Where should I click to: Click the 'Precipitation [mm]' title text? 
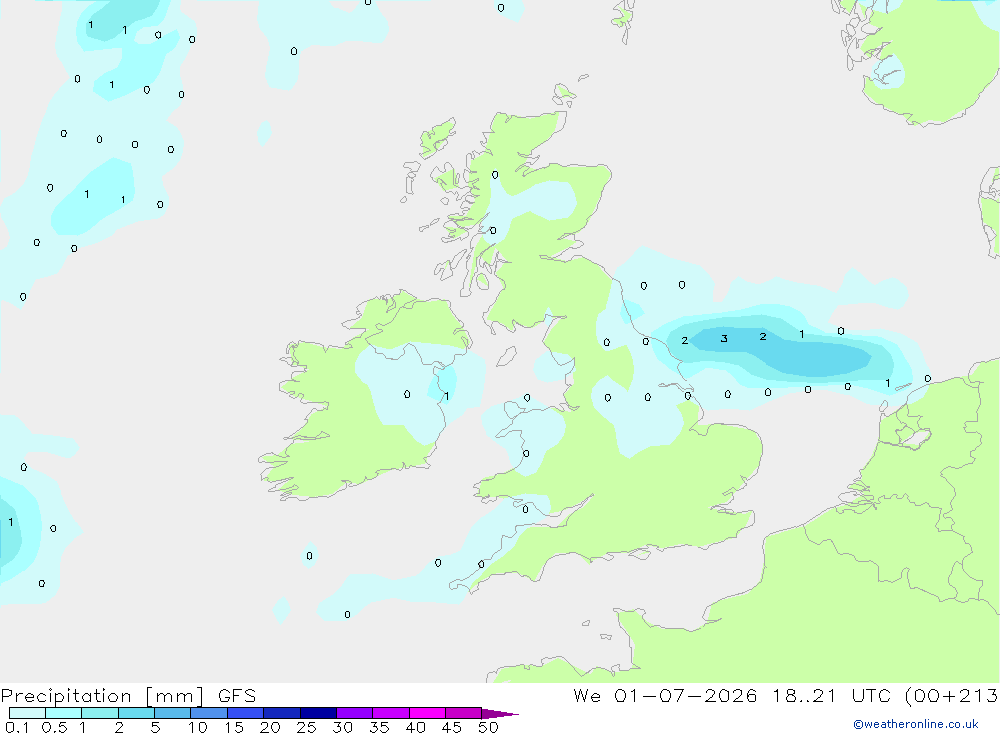(102, 696)
